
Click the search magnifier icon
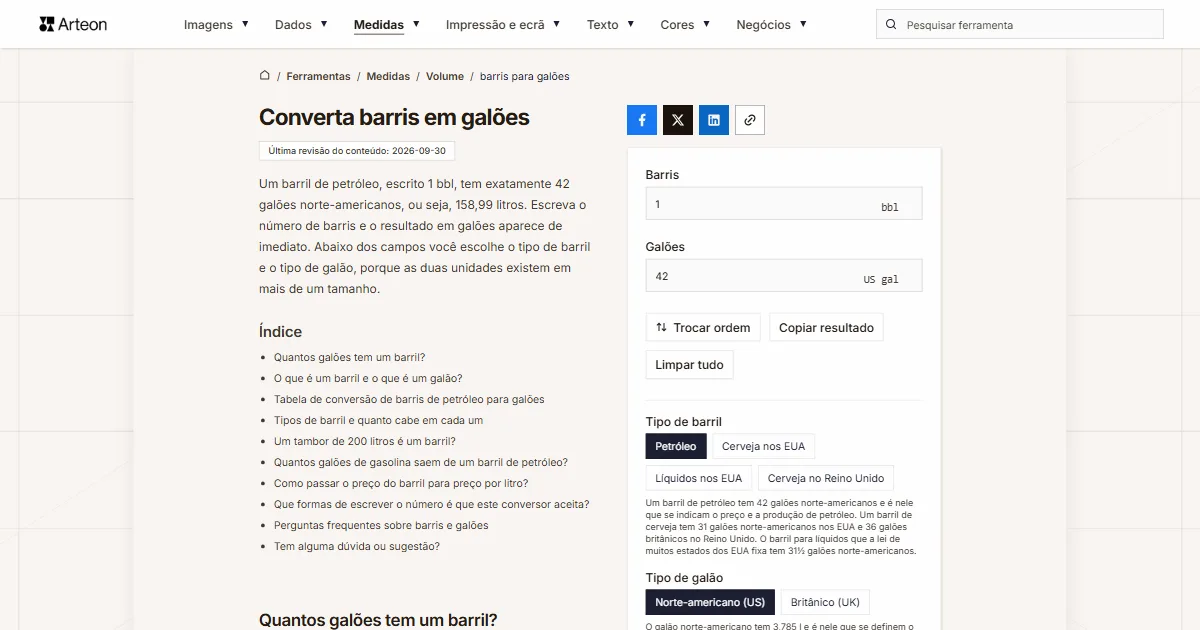[x=892, y=24]
